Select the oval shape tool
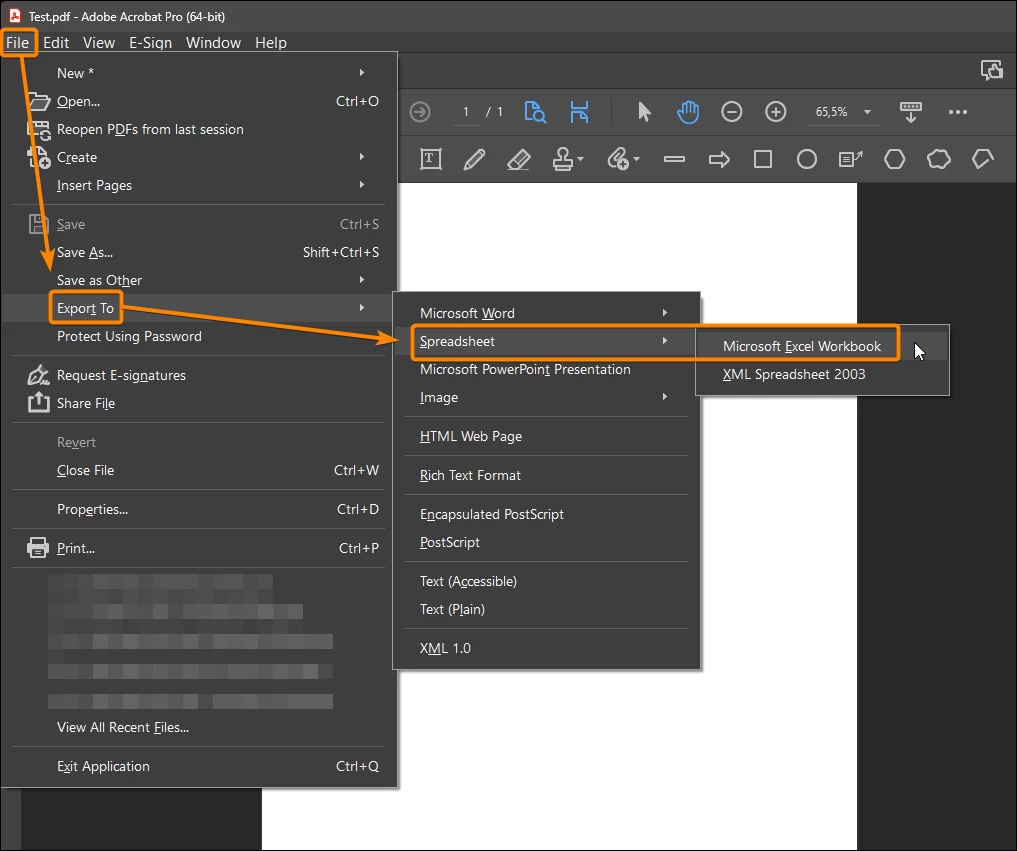 point(807,159)
